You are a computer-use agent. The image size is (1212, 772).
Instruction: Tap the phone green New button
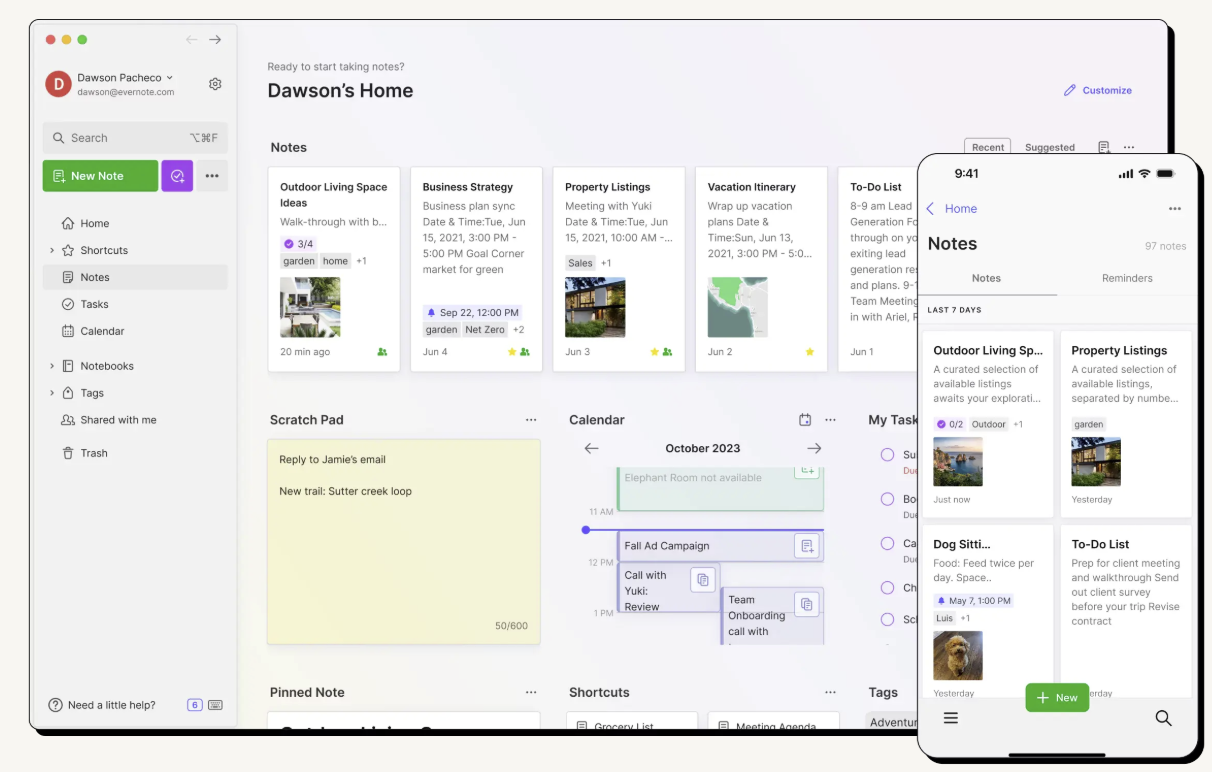click(1057, 698)
